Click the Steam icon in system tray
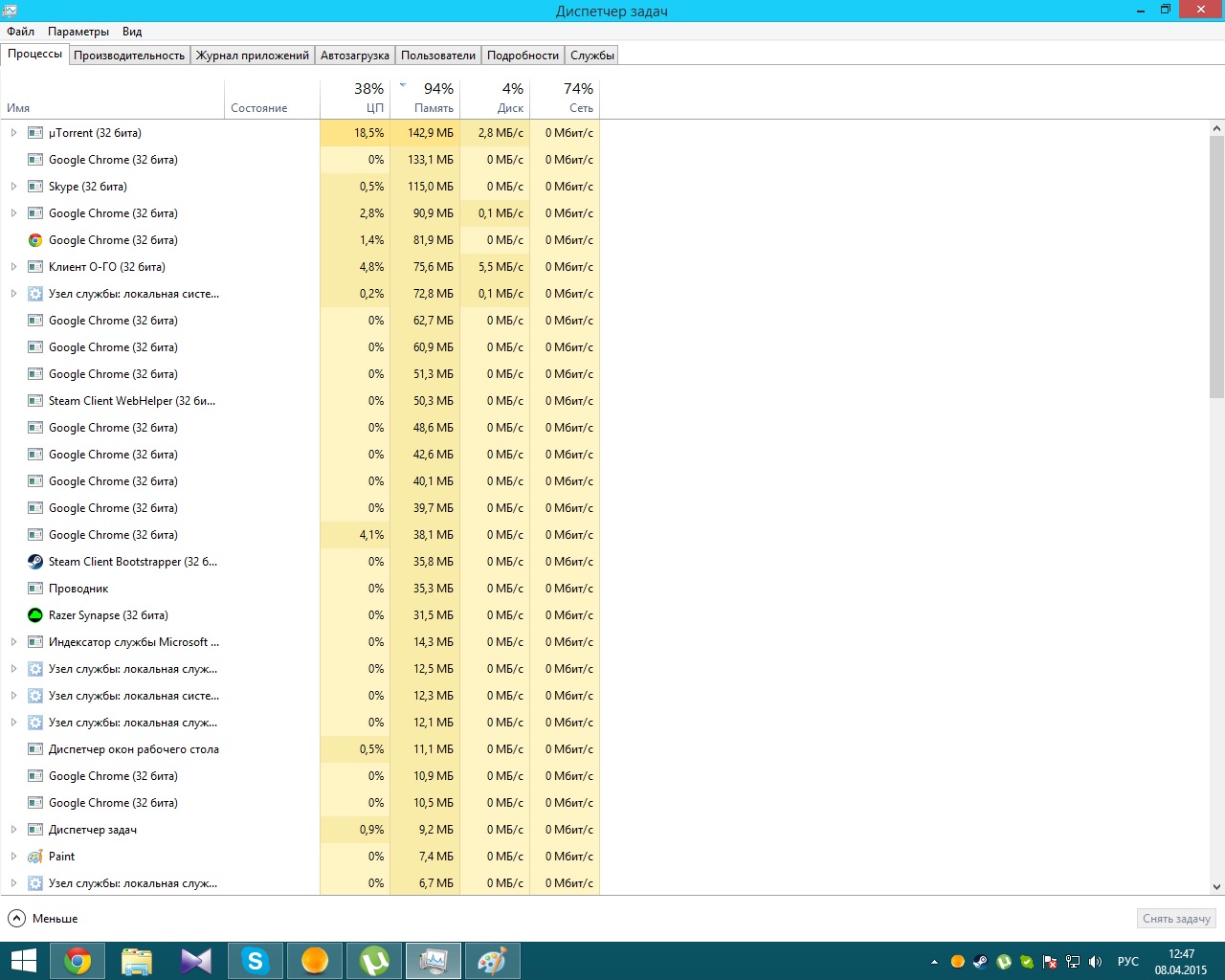This screenshot has width=1225, height=980. tap(981, 962)
